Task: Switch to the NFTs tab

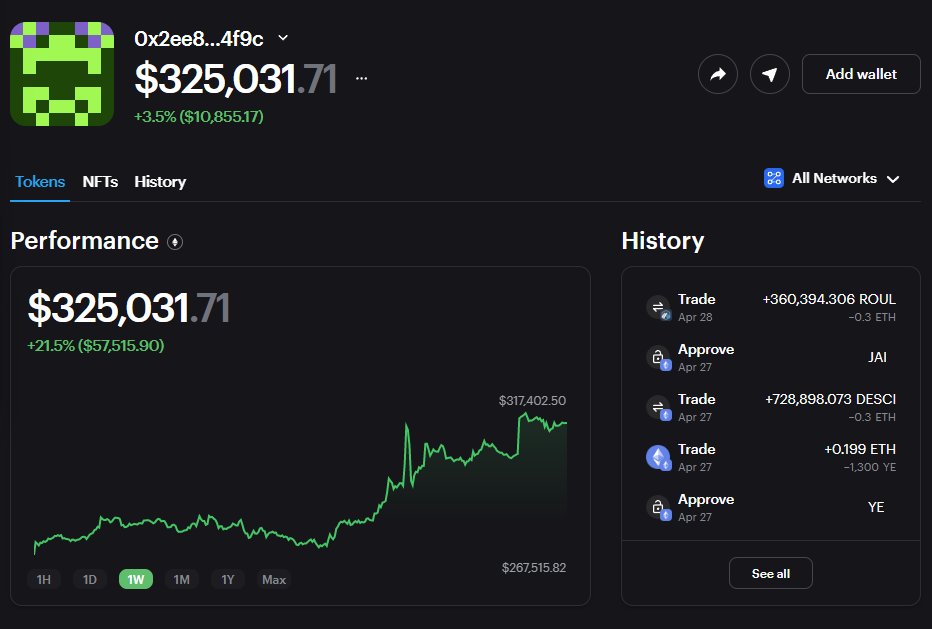Action: click(x=99, y=182)
